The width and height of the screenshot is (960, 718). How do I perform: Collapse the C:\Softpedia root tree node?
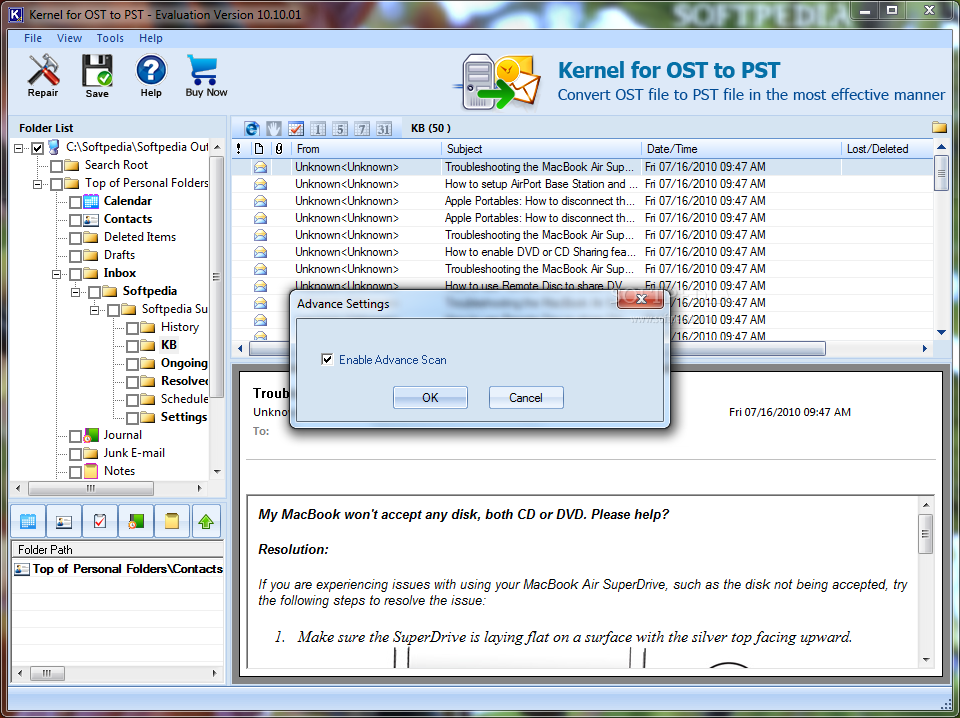pyautogui.click(x=19, y=148)
